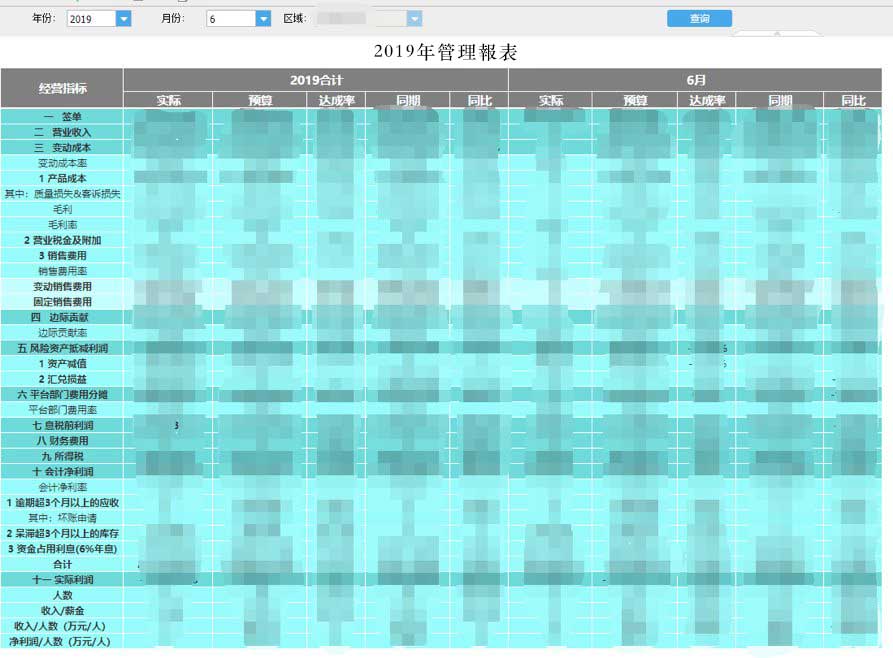
Task: Select the 一 签单 row label
Action: pos(62,116)
